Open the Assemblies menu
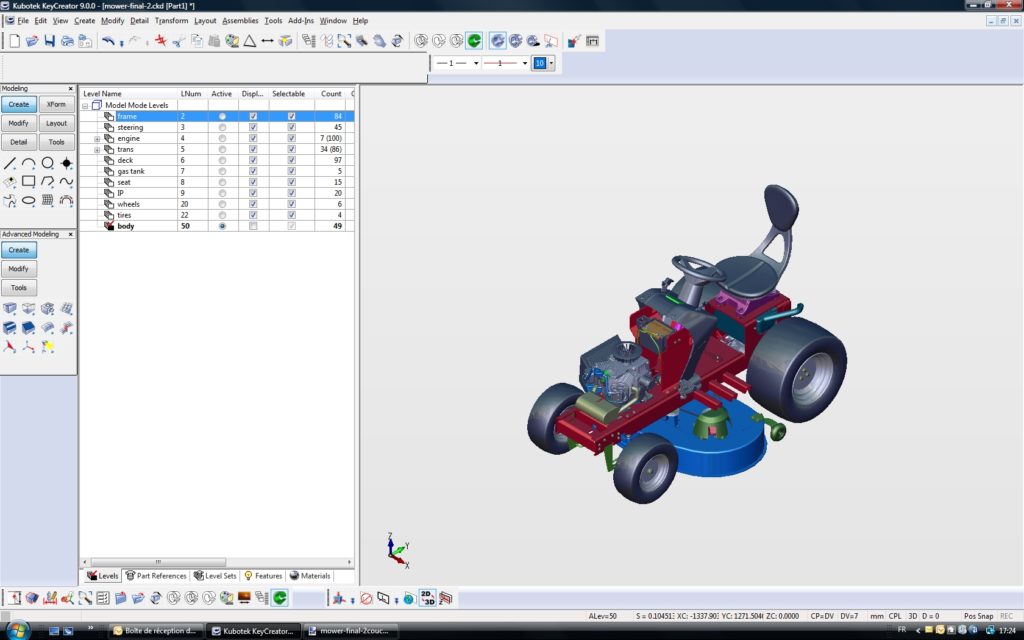 click(x=239, y=20)
